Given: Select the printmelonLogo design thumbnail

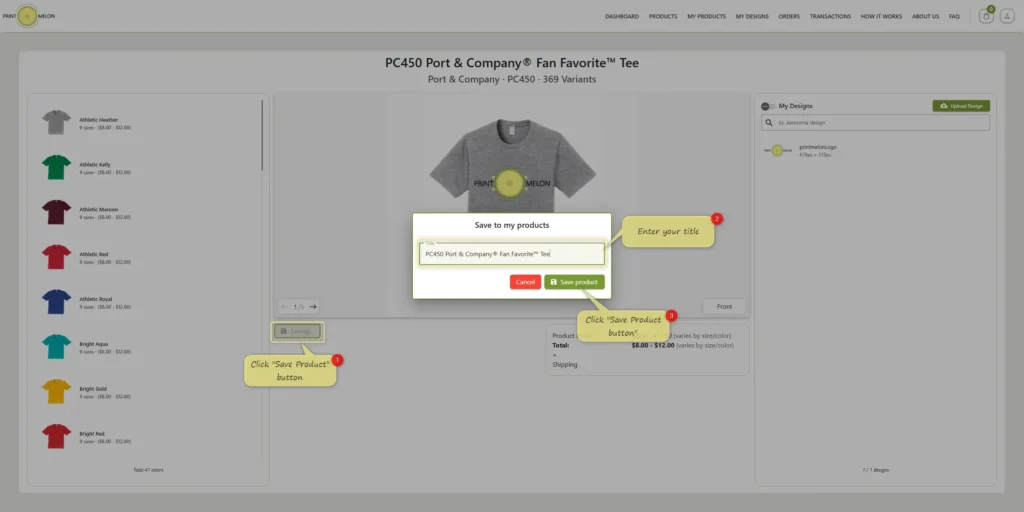Looking at the screenshot, I should point(777,150).
